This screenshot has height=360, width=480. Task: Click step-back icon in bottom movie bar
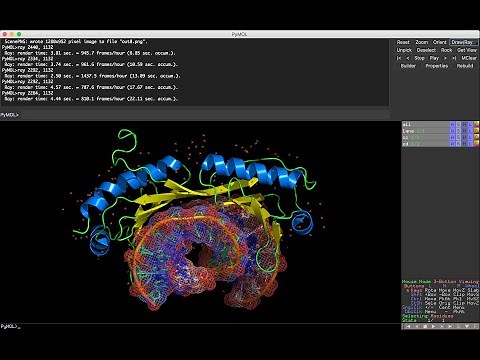pos(417,326)
